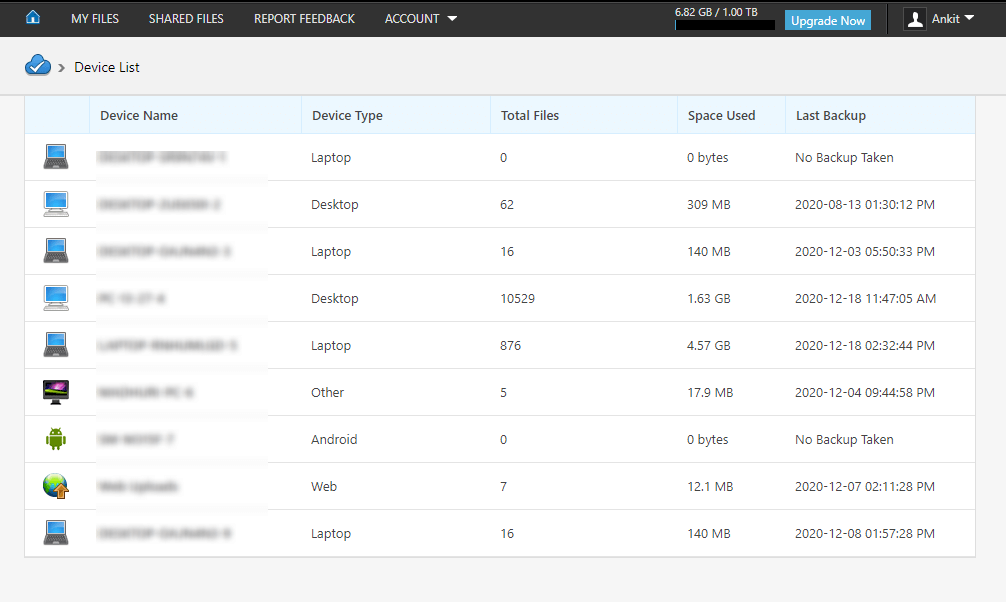This screenshot has height=602, width=1006.
Task: Open the blurred Web uploads device name
Action: click(137, 486)
